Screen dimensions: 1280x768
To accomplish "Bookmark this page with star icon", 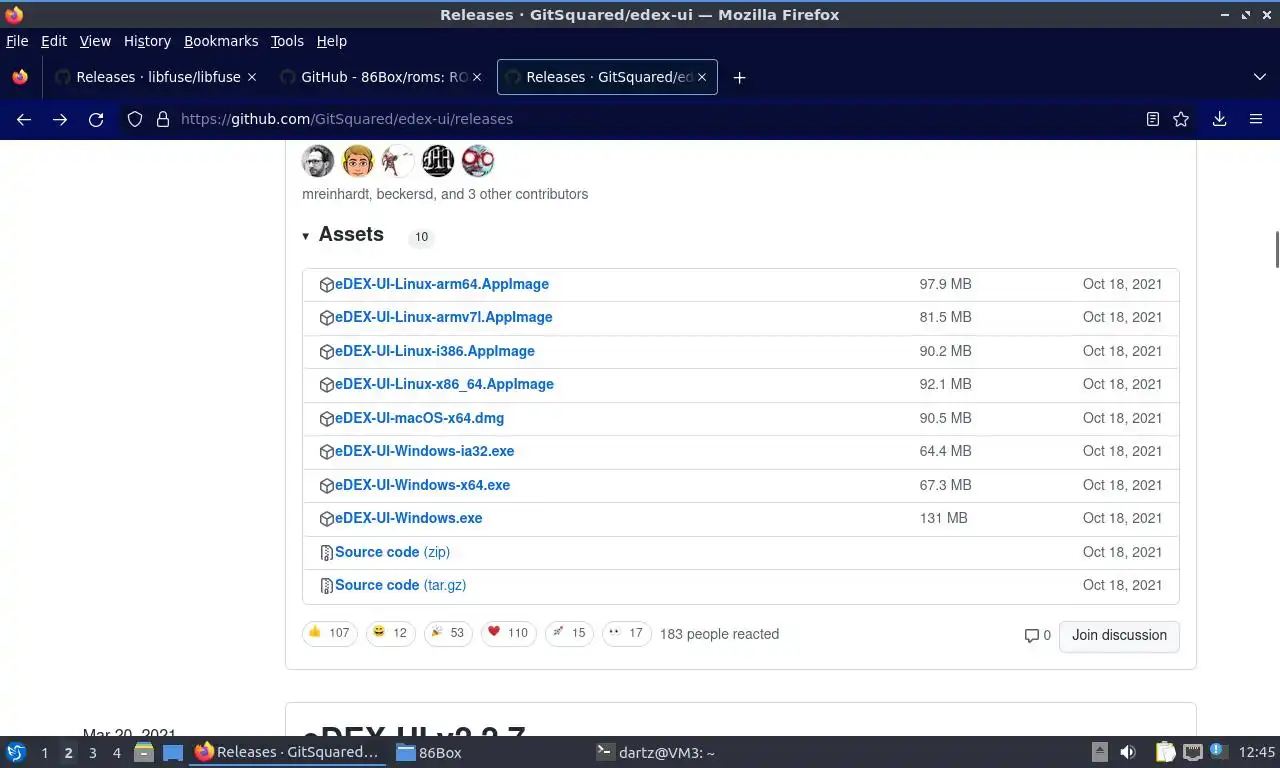I will click(1181, 119).
